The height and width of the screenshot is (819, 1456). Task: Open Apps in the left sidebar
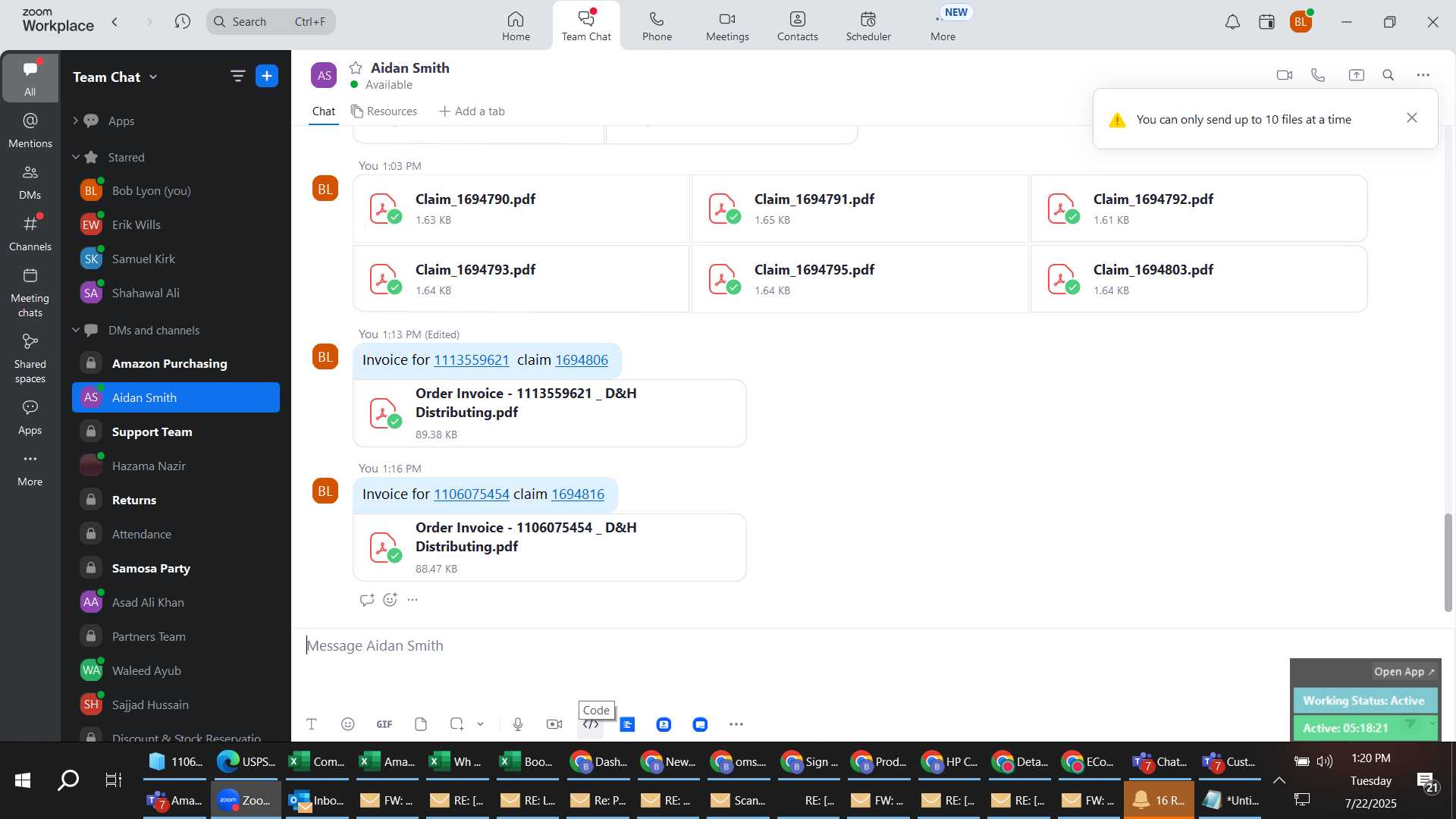click(30, 417)
